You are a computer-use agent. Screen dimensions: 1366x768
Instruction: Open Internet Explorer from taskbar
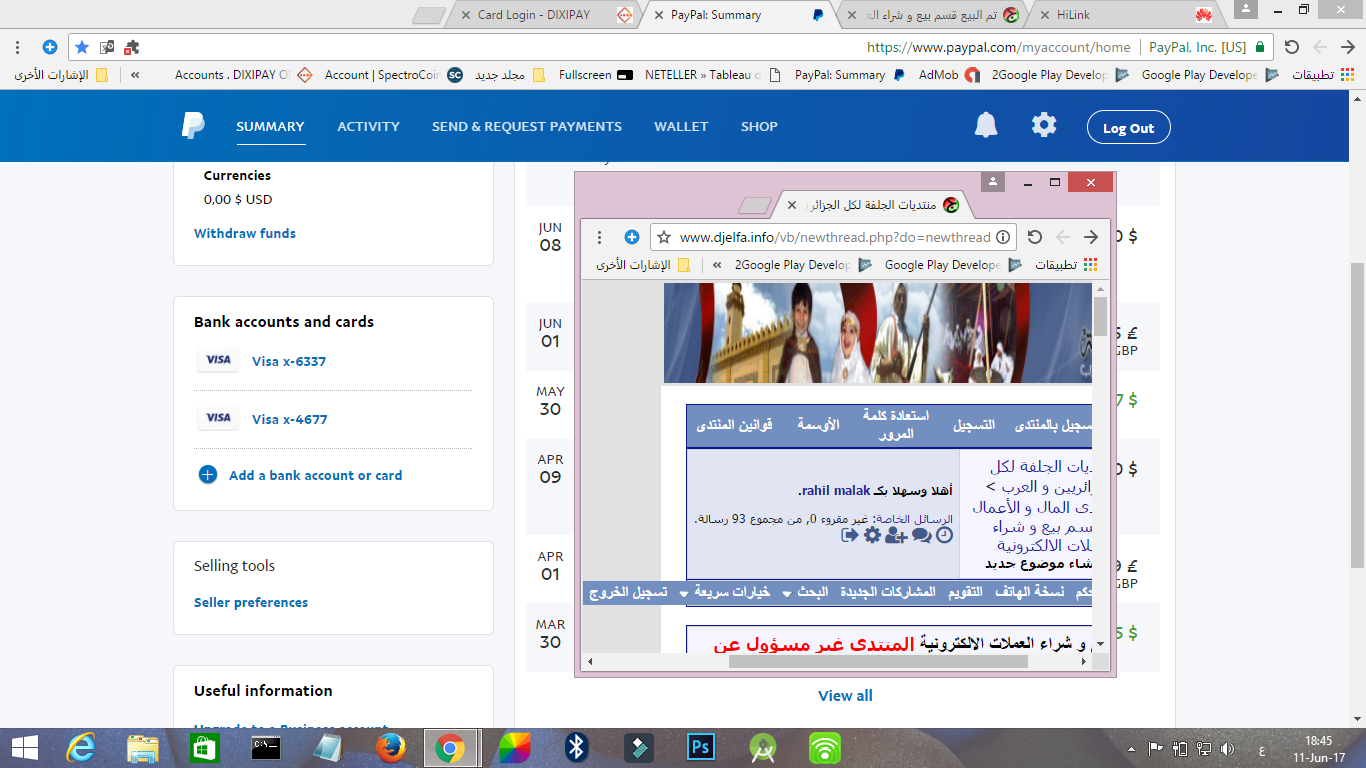(x=80, y=748)
